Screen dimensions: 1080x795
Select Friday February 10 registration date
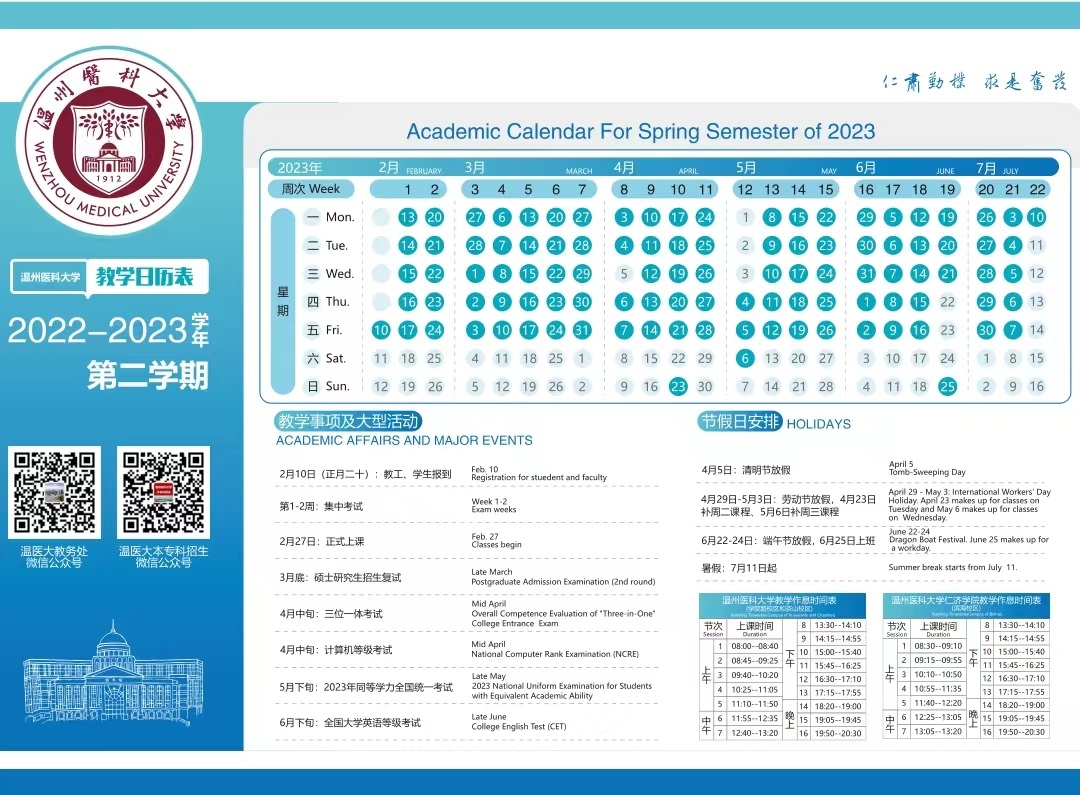[381, 330]
